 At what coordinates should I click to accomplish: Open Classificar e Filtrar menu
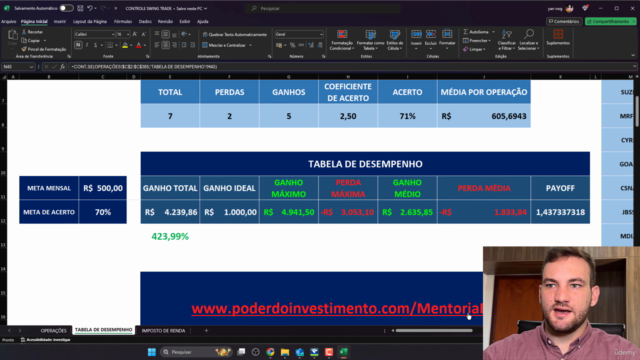point(507,40)
